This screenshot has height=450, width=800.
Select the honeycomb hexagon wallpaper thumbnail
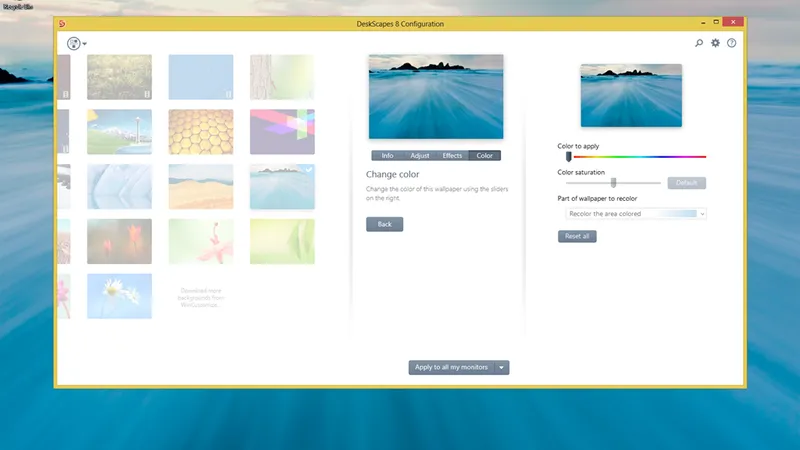(201, 132)
